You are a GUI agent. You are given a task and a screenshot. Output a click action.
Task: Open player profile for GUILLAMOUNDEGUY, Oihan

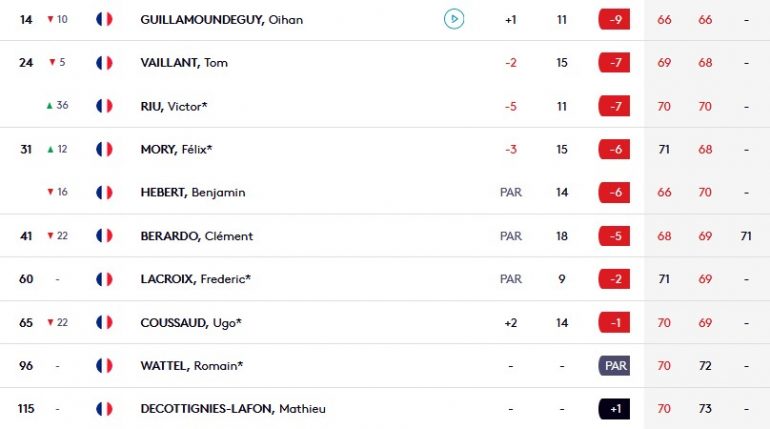(x=221, y=20)
